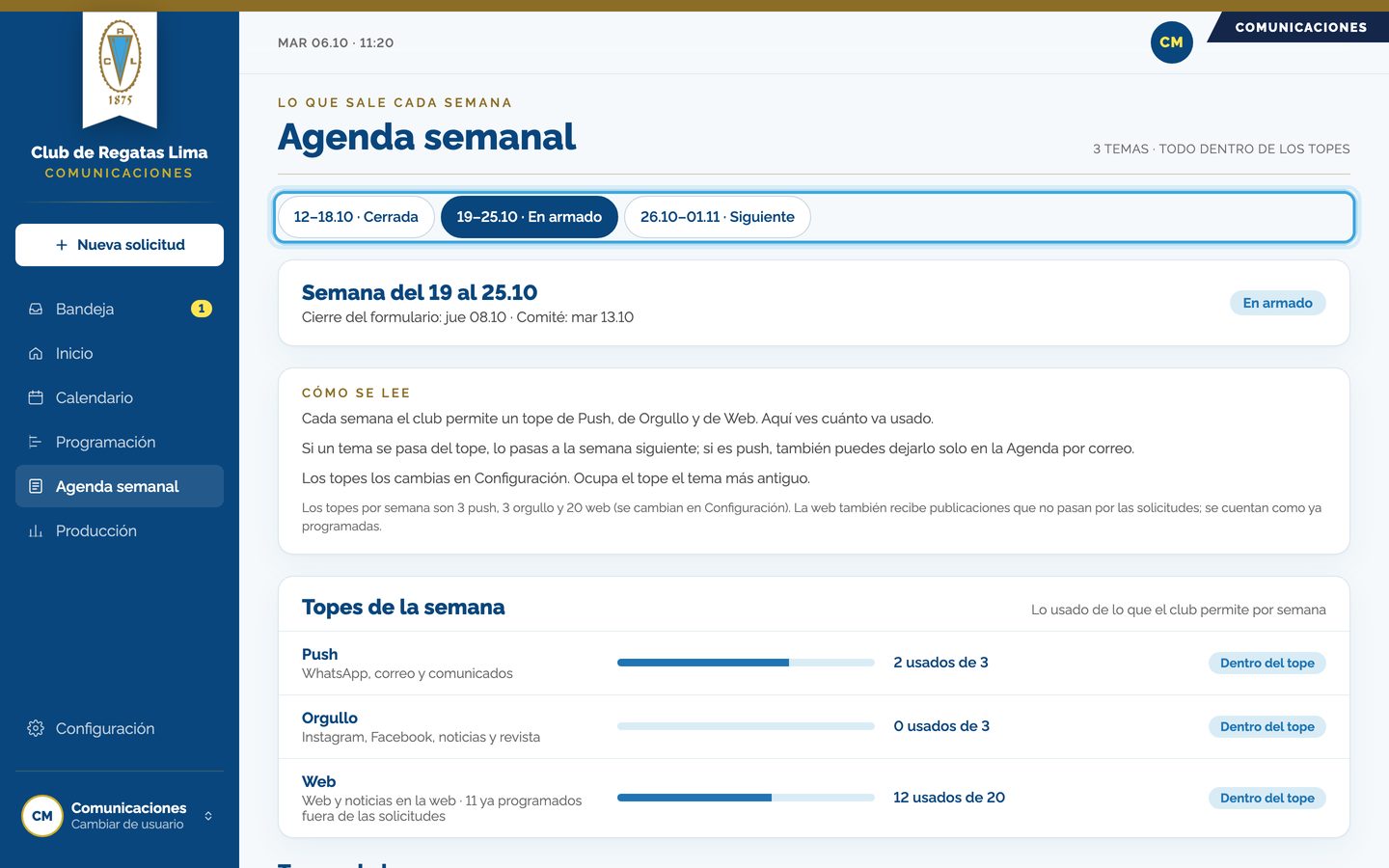Click the date text "MAR 06.10 · 11:20"

point(336,42)
